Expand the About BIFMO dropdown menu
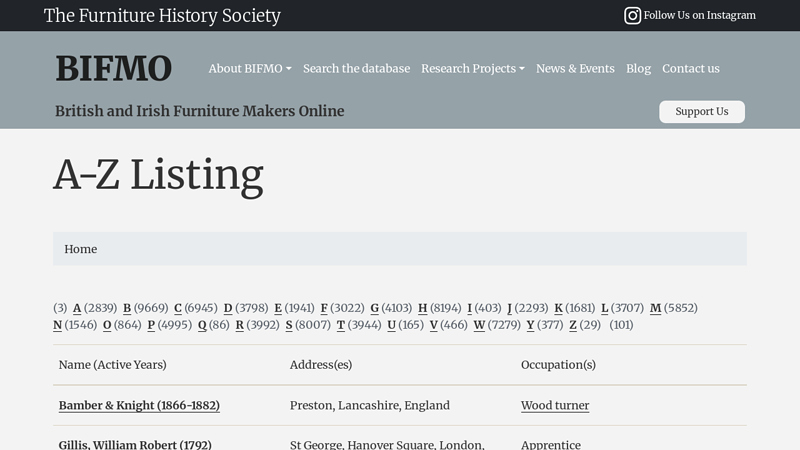 [x=250, y=68]
